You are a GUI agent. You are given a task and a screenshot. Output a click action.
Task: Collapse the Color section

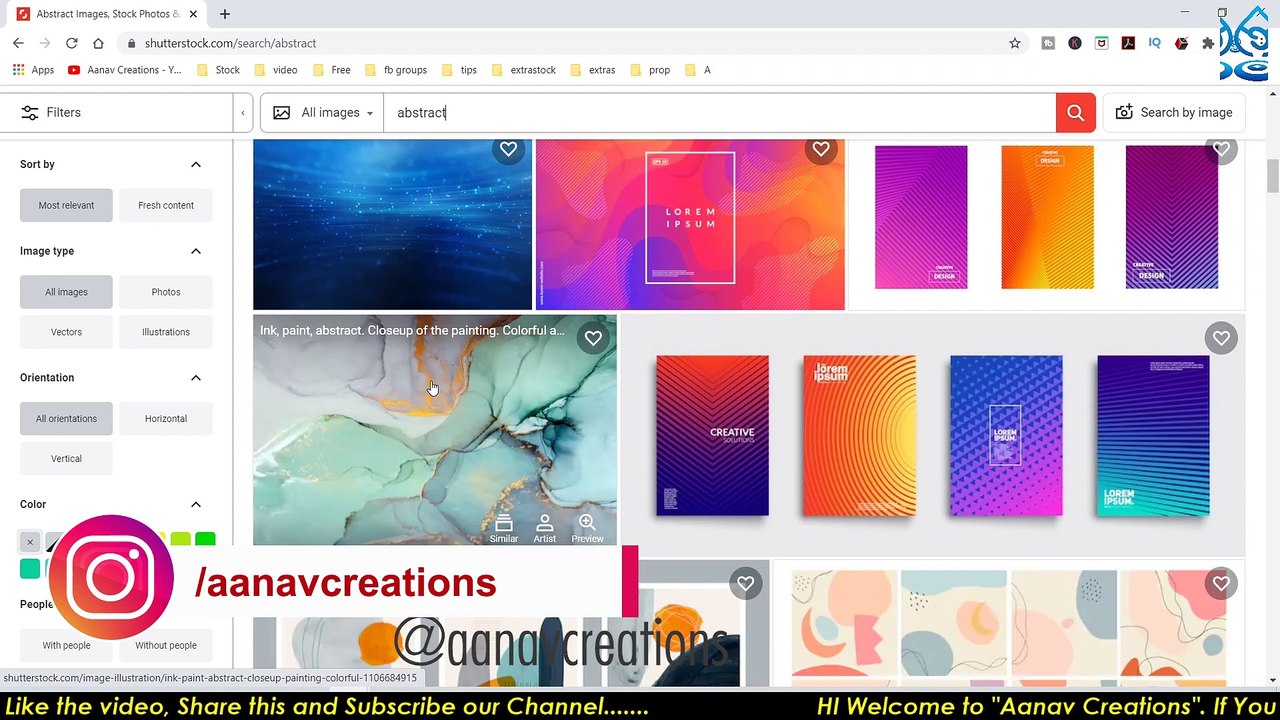click(x=196, y=505)
